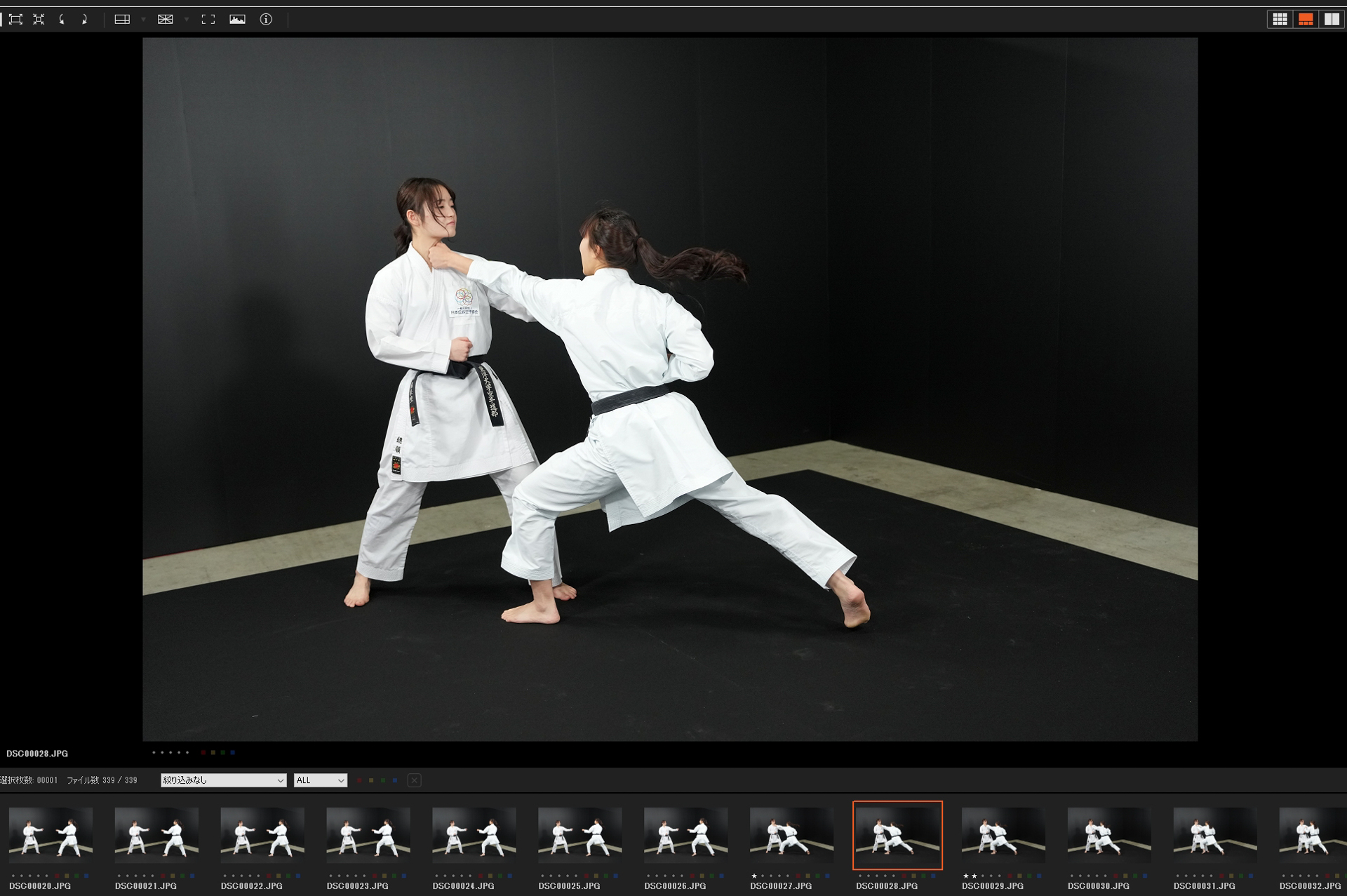Image resolution: width=1347 pixels, height=896 pixels.
Task: Expand the grid overlay dropdown arrow
Action: click(187, 20)
